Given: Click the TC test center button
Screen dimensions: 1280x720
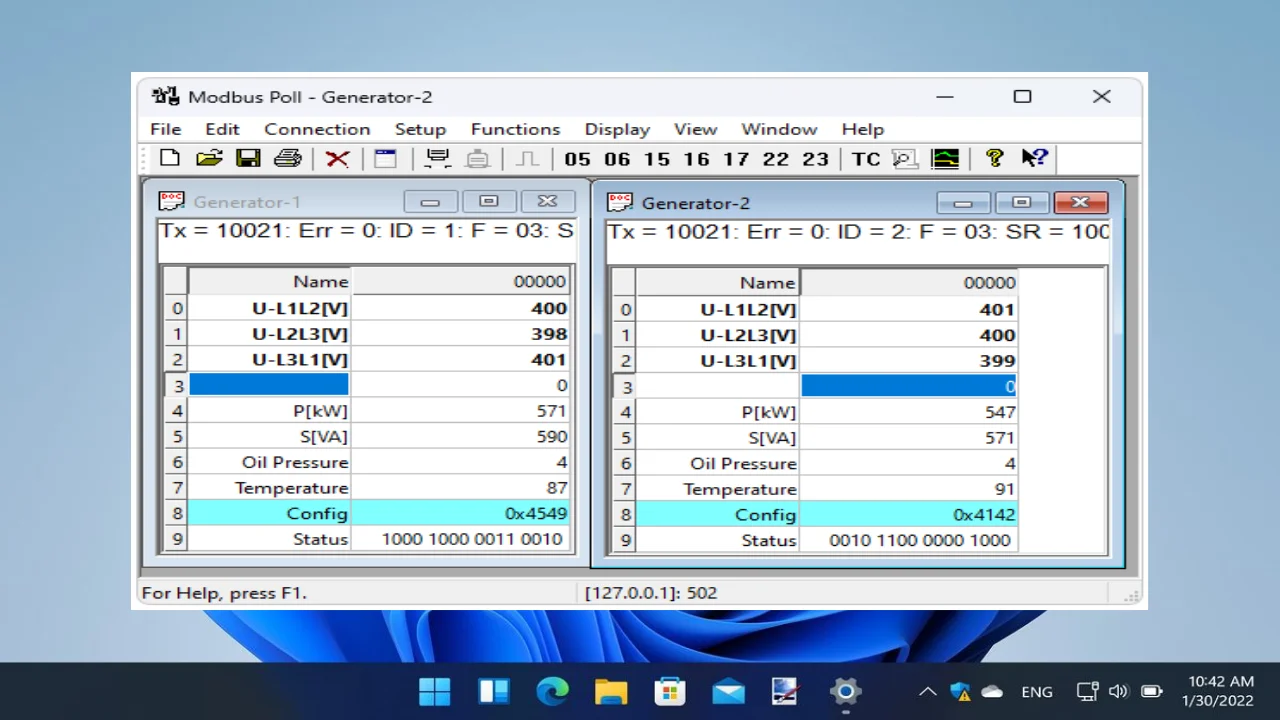Looking at the screenshot, I should [x=866, y=159].
